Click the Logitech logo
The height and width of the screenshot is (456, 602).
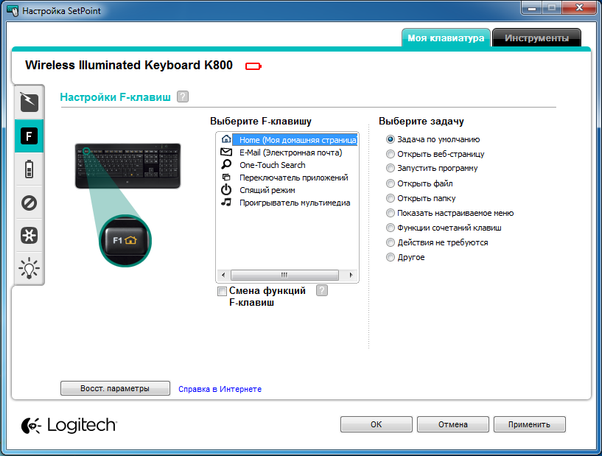click(x=69, y=425)
